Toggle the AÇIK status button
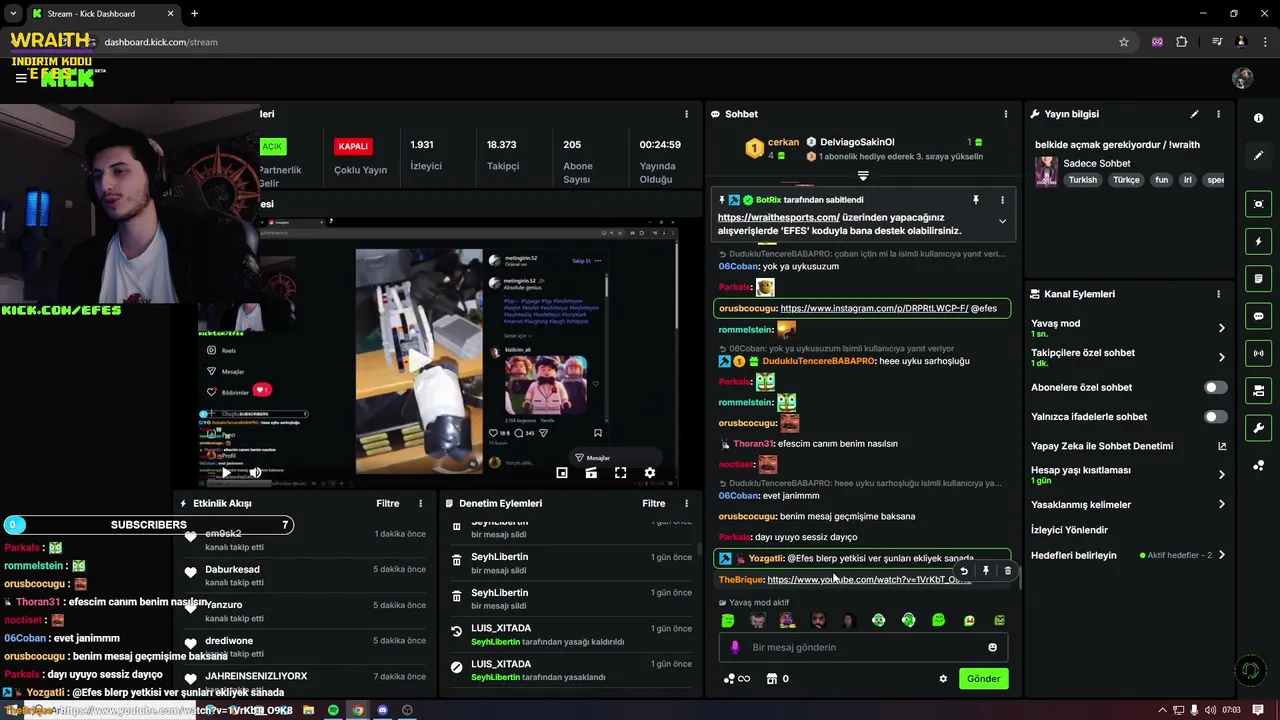The height and width of the screenshot is (720, 1280). [x=271, y=146]
